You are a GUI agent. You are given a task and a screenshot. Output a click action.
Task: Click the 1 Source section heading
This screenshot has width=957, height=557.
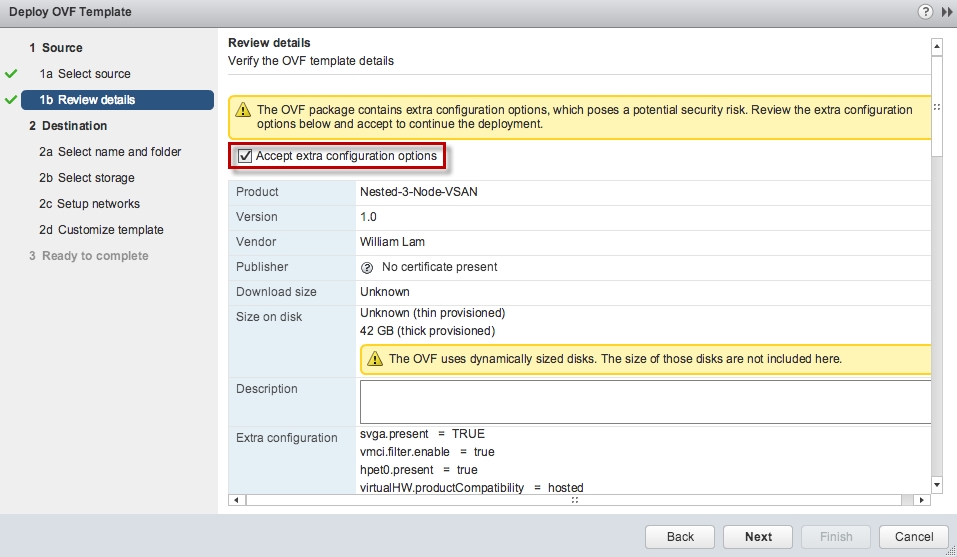(56, 48)
